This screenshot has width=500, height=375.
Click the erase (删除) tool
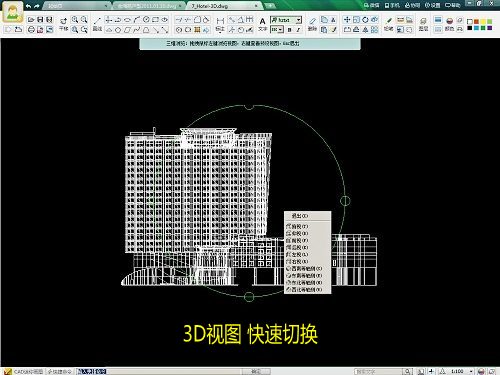point(312,25)
